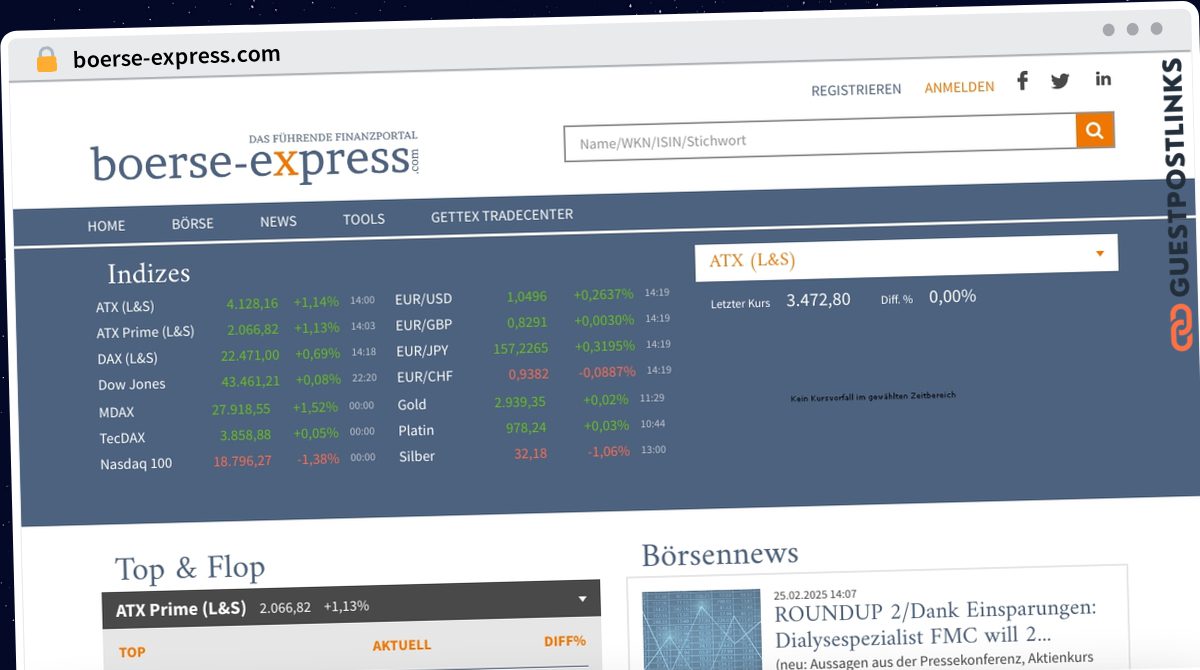This screenshot has width=1200, height=670.
Task: Click the Gold price 2.939,35
Action: (520, 402)
